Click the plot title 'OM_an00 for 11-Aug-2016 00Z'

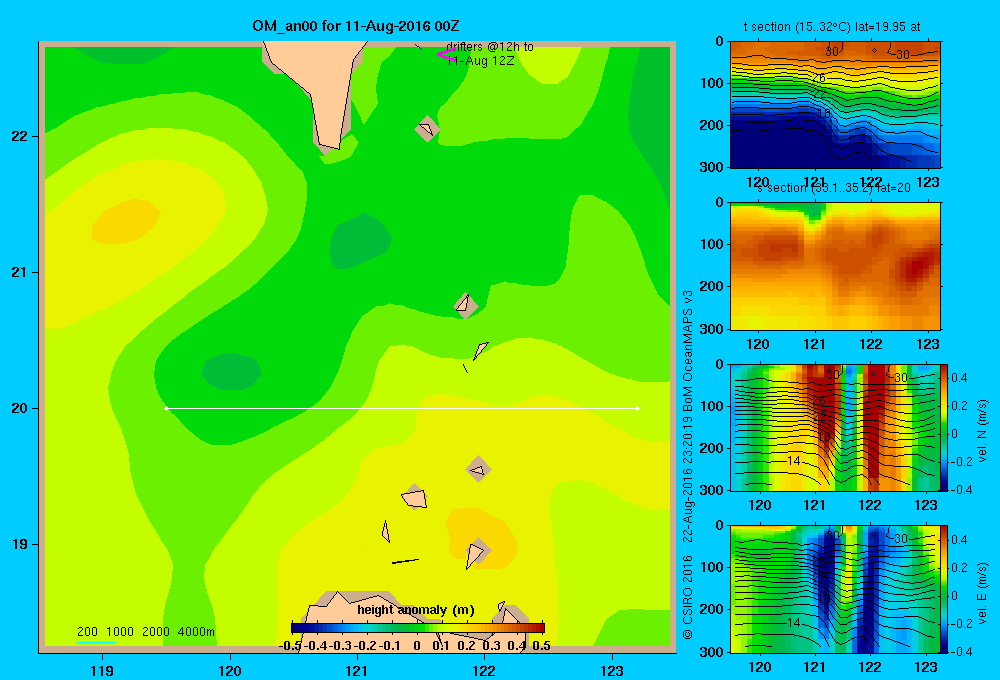(x=356, y=26)
